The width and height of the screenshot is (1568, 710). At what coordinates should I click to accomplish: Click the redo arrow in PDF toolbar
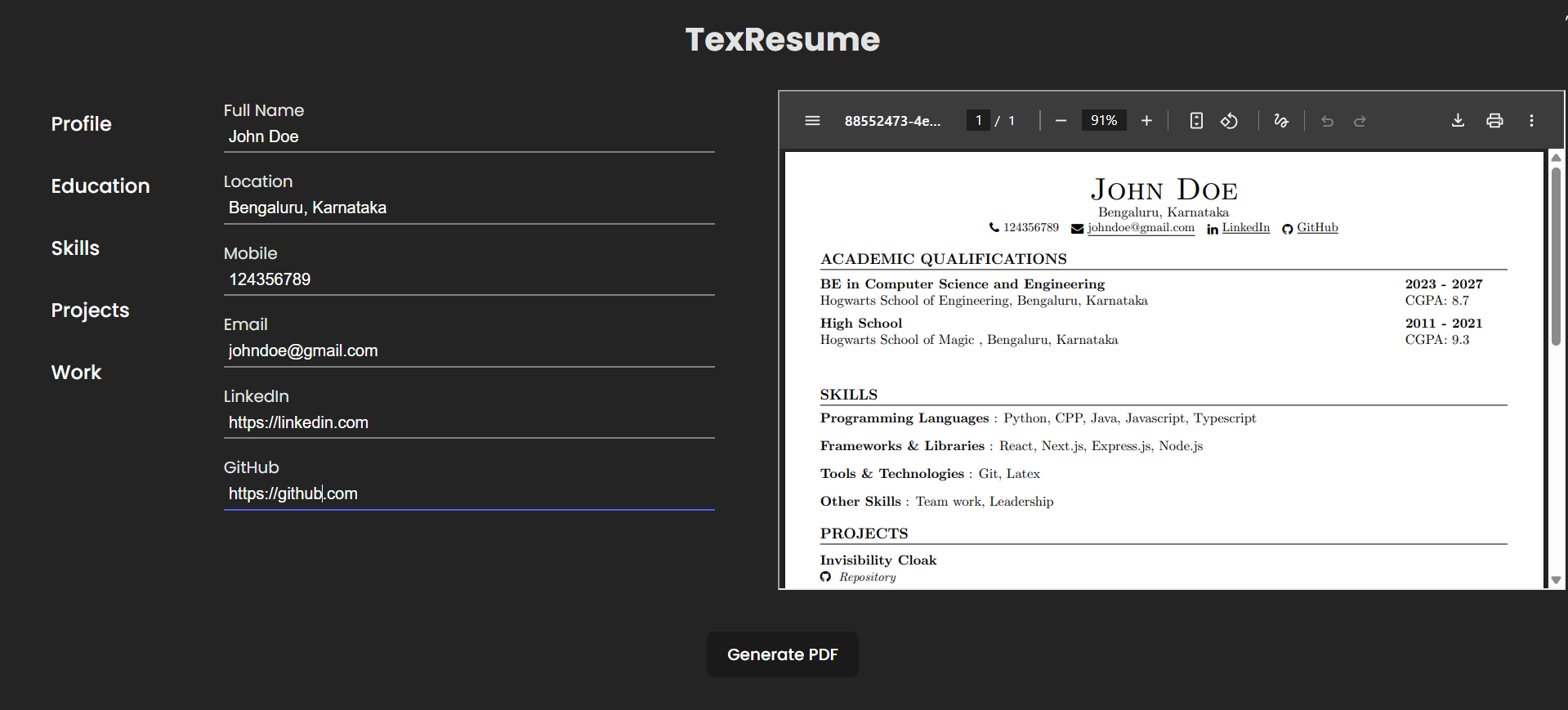pyautogui.click(x=1360, y=121)
